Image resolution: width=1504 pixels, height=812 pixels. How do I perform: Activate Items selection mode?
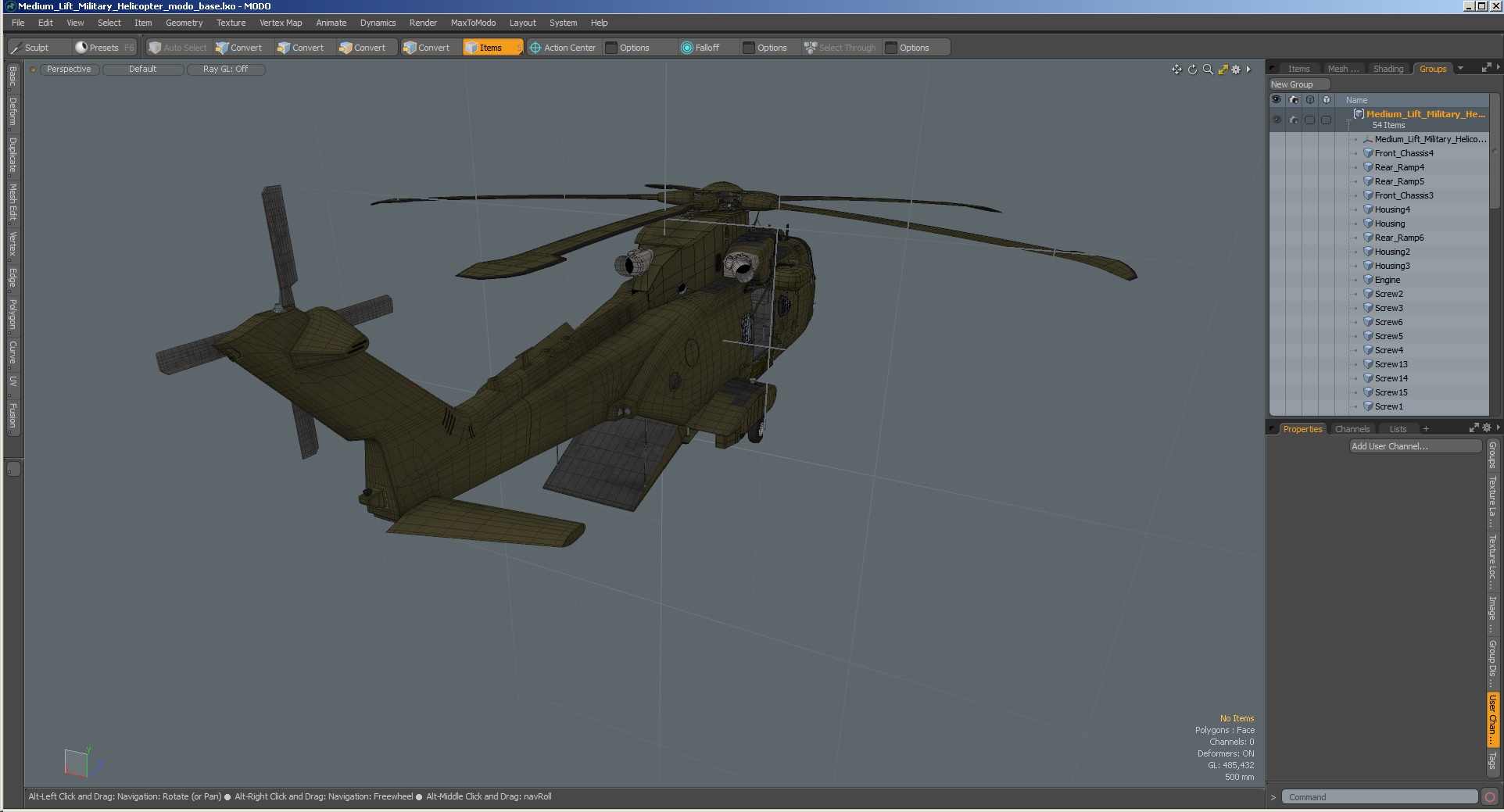[492, 48]
